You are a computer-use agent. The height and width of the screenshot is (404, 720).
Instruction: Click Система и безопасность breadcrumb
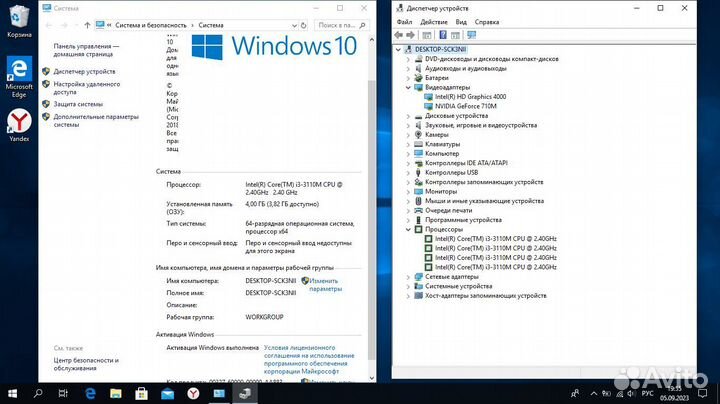pyautogui.click(x=151, y=25)
